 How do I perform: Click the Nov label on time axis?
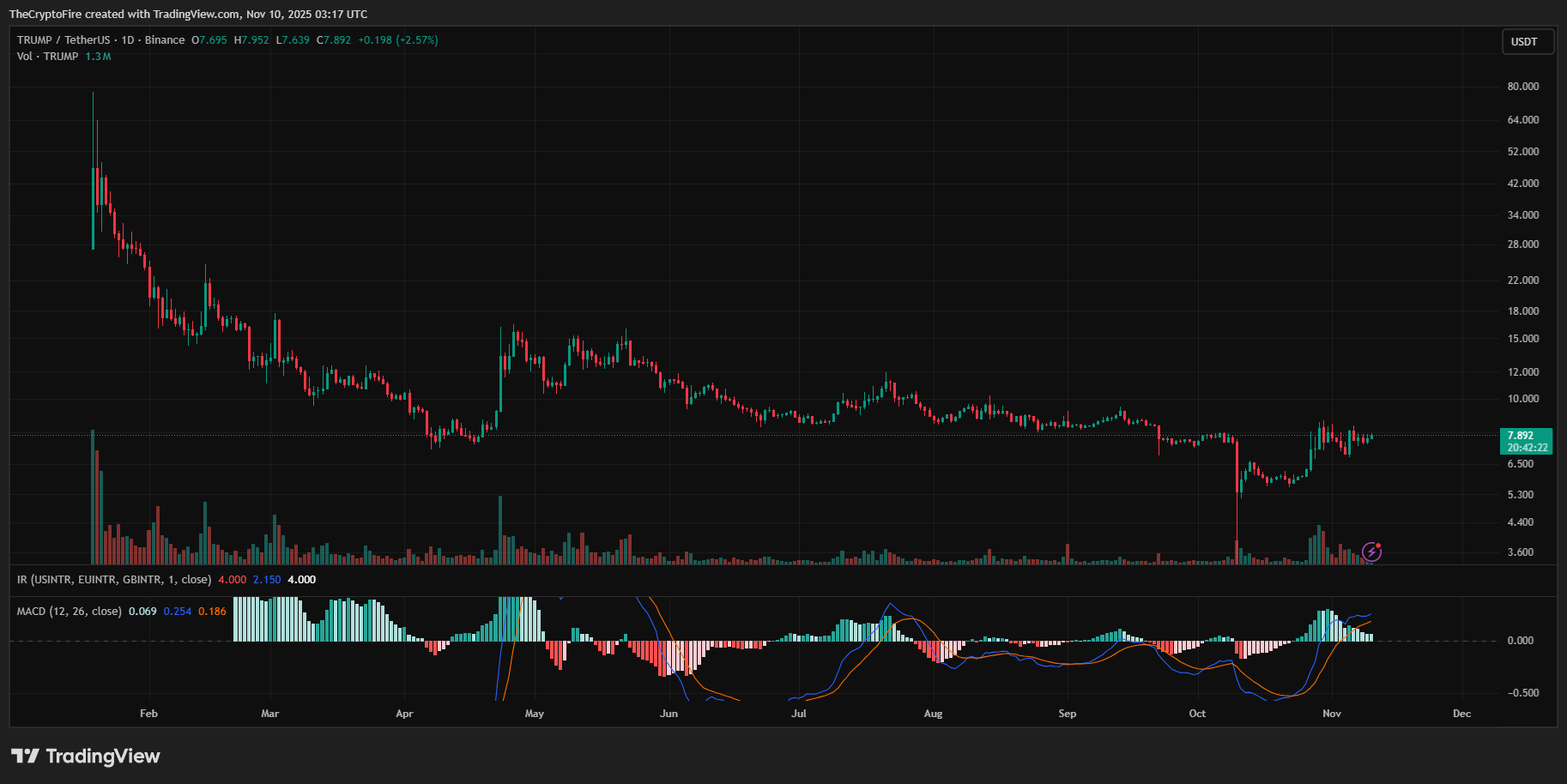[x=1332, y=714]
